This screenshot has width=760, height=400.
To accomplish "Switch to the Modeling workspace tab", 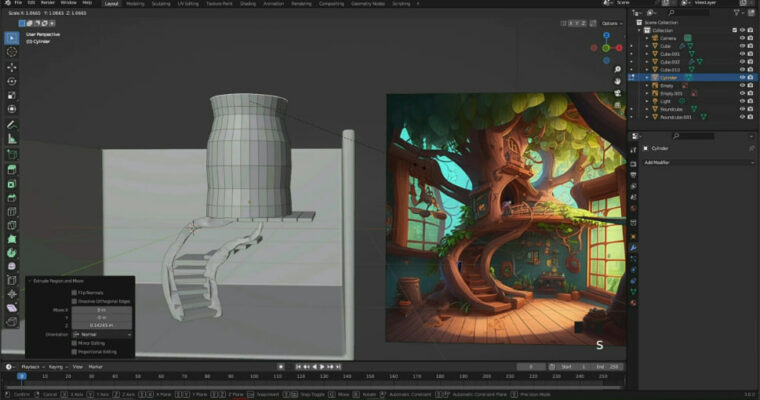I will coord(135,3).
